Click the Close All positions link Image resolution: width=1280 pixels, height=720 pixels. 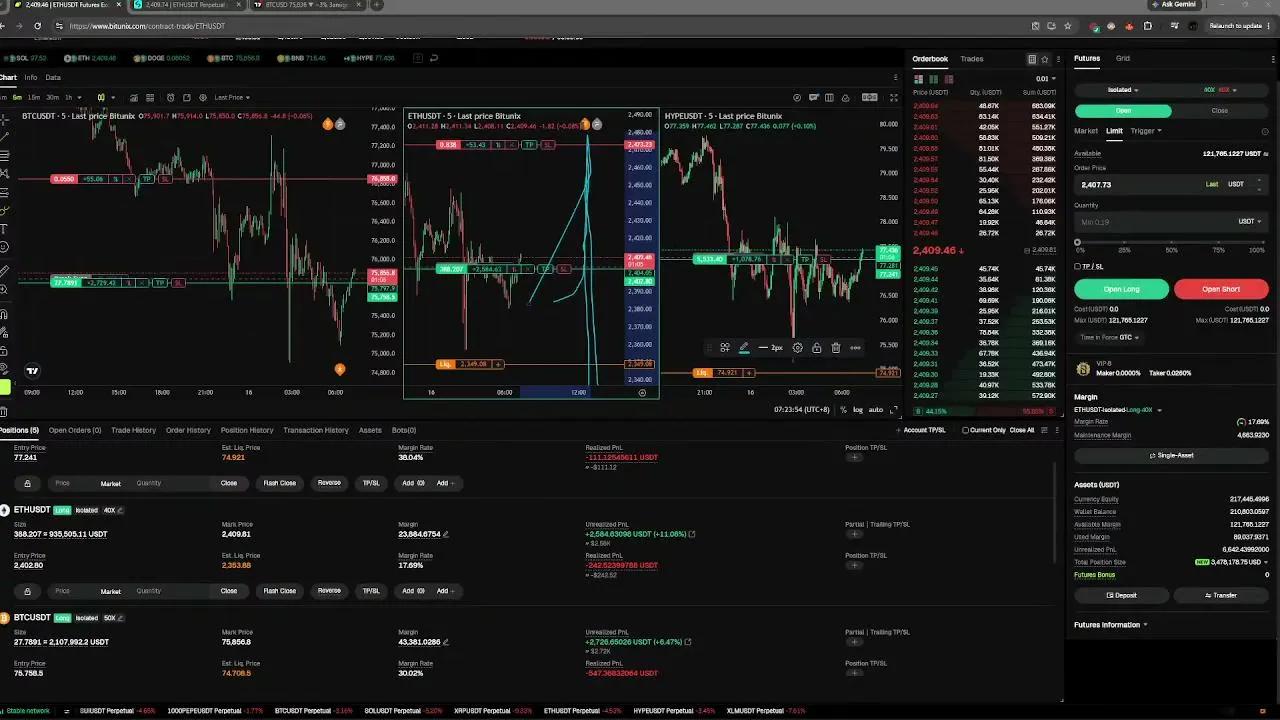tap(1022, 430)
